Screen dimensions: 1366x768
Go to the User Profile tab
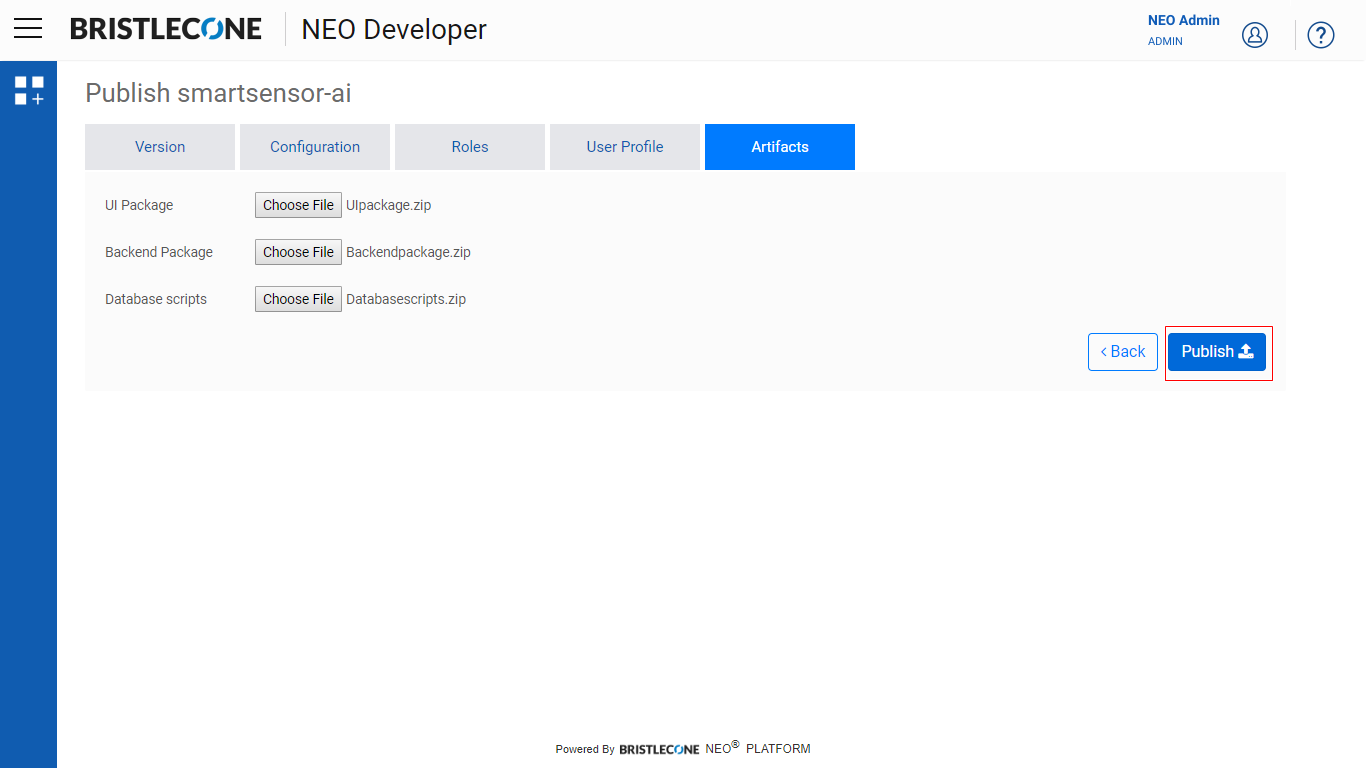pyautogui.click(x=625, y=147)
